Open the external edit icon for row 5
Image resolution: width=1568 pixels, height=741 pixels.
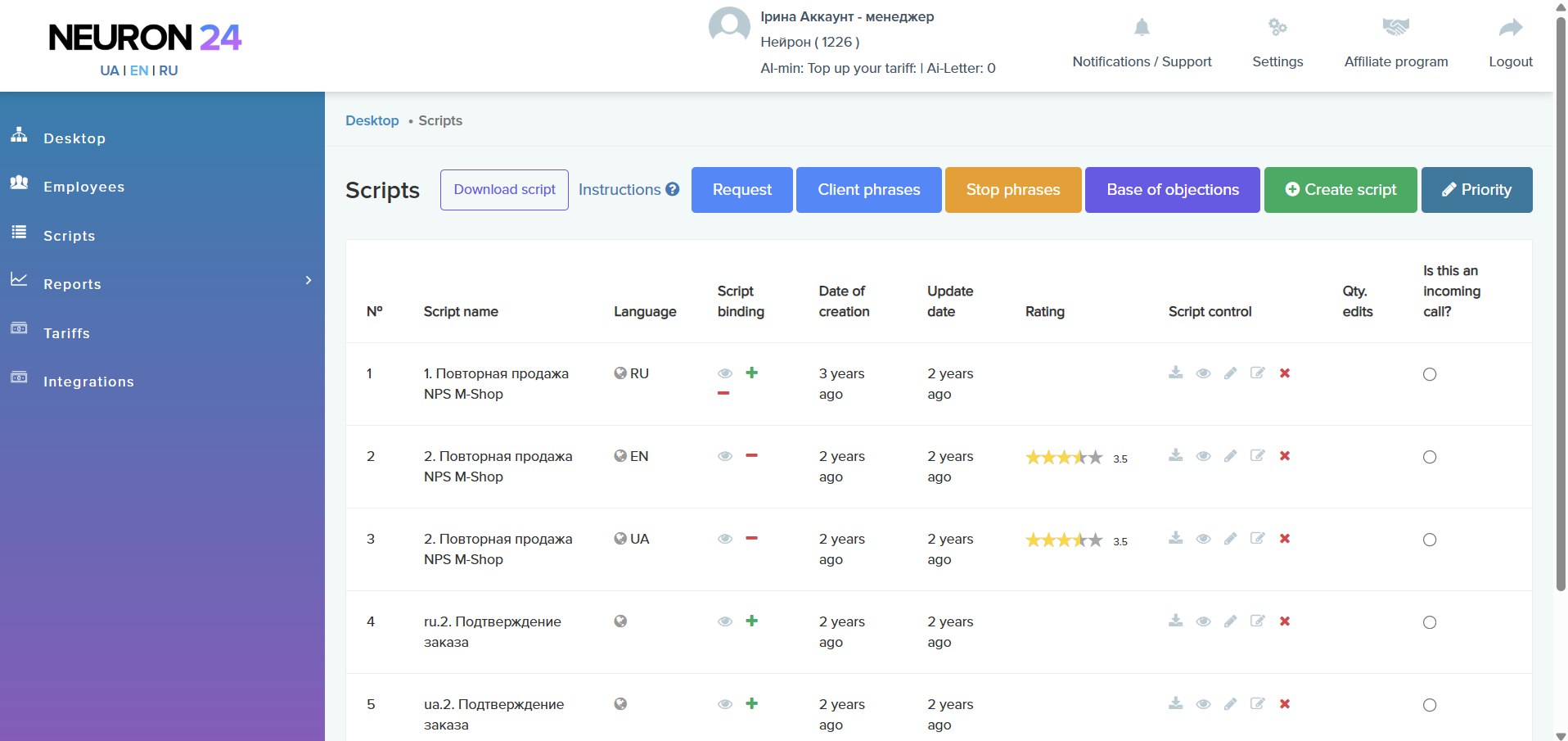point(1258,704)
